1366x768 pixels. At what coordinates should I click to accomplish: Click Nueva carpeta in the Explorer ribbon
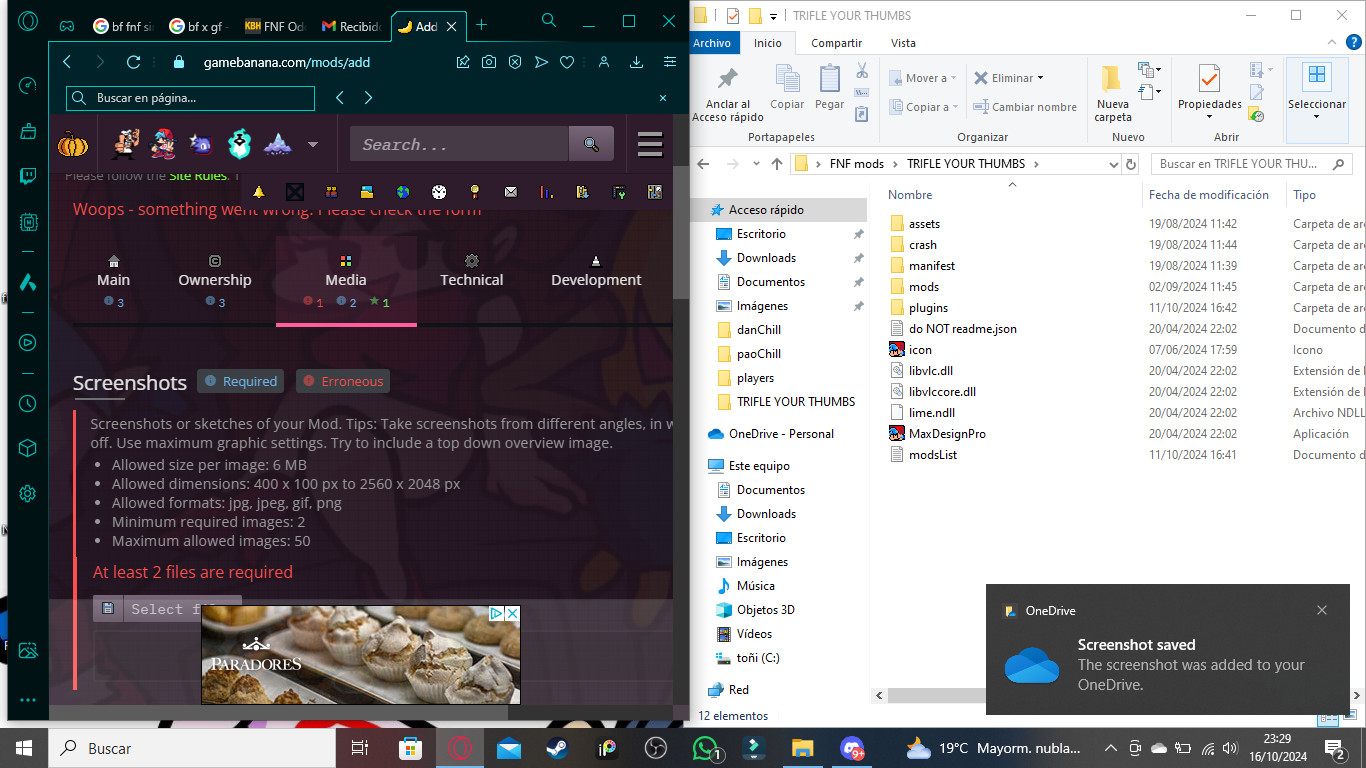coord(1113,92)
